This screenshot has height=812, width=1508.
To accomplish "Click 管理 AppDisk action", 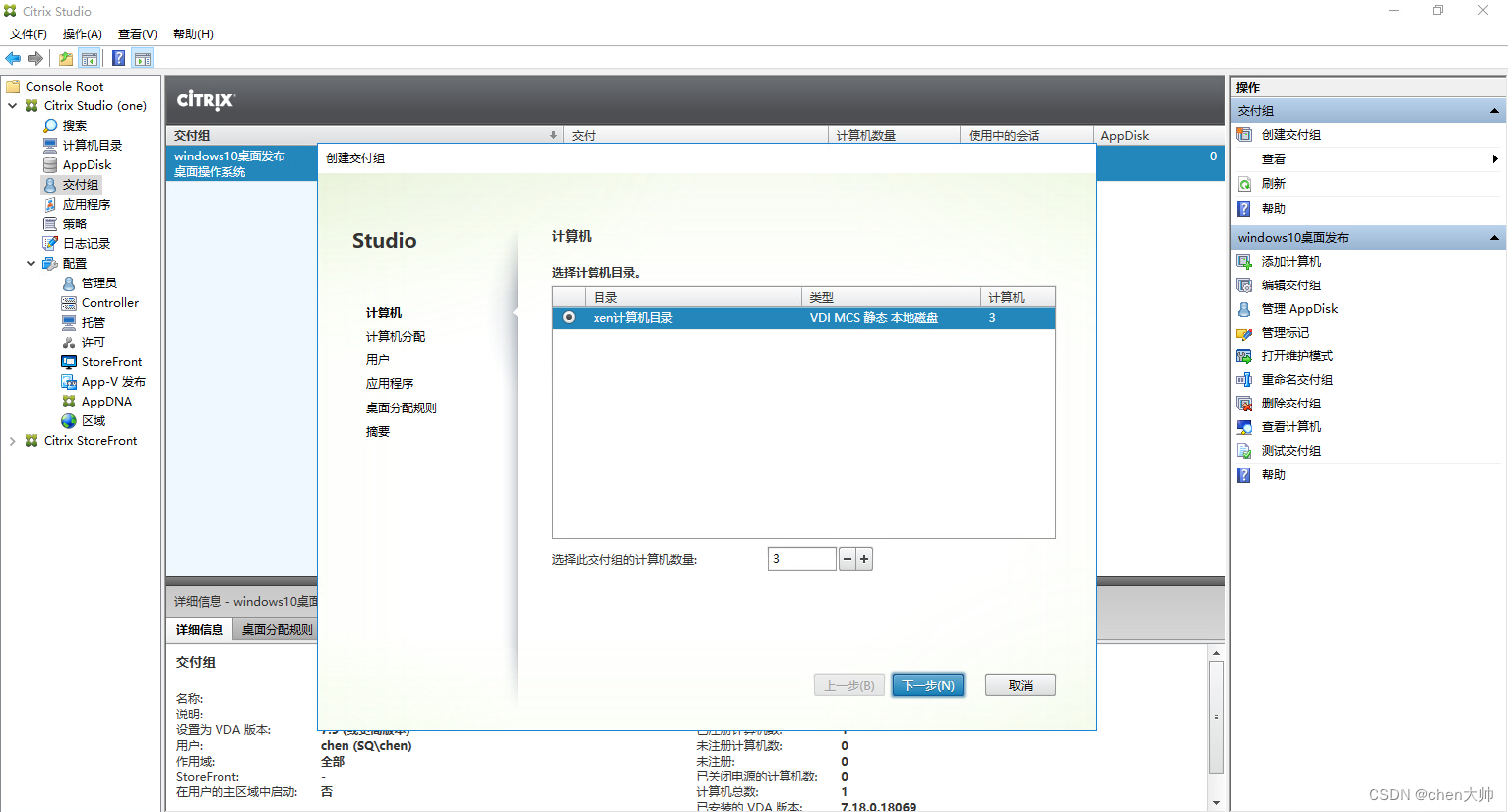I will point(1299,309).
